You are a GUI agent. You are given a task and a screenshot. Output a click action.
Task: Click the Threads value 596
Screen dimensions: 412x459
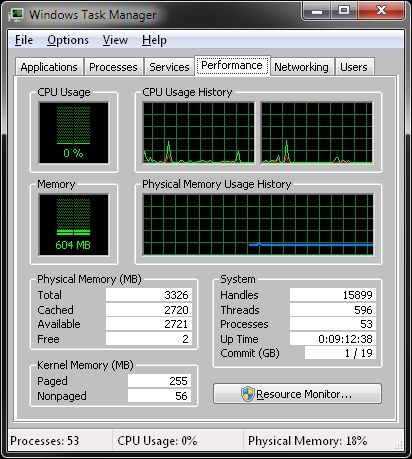point(333,310)
